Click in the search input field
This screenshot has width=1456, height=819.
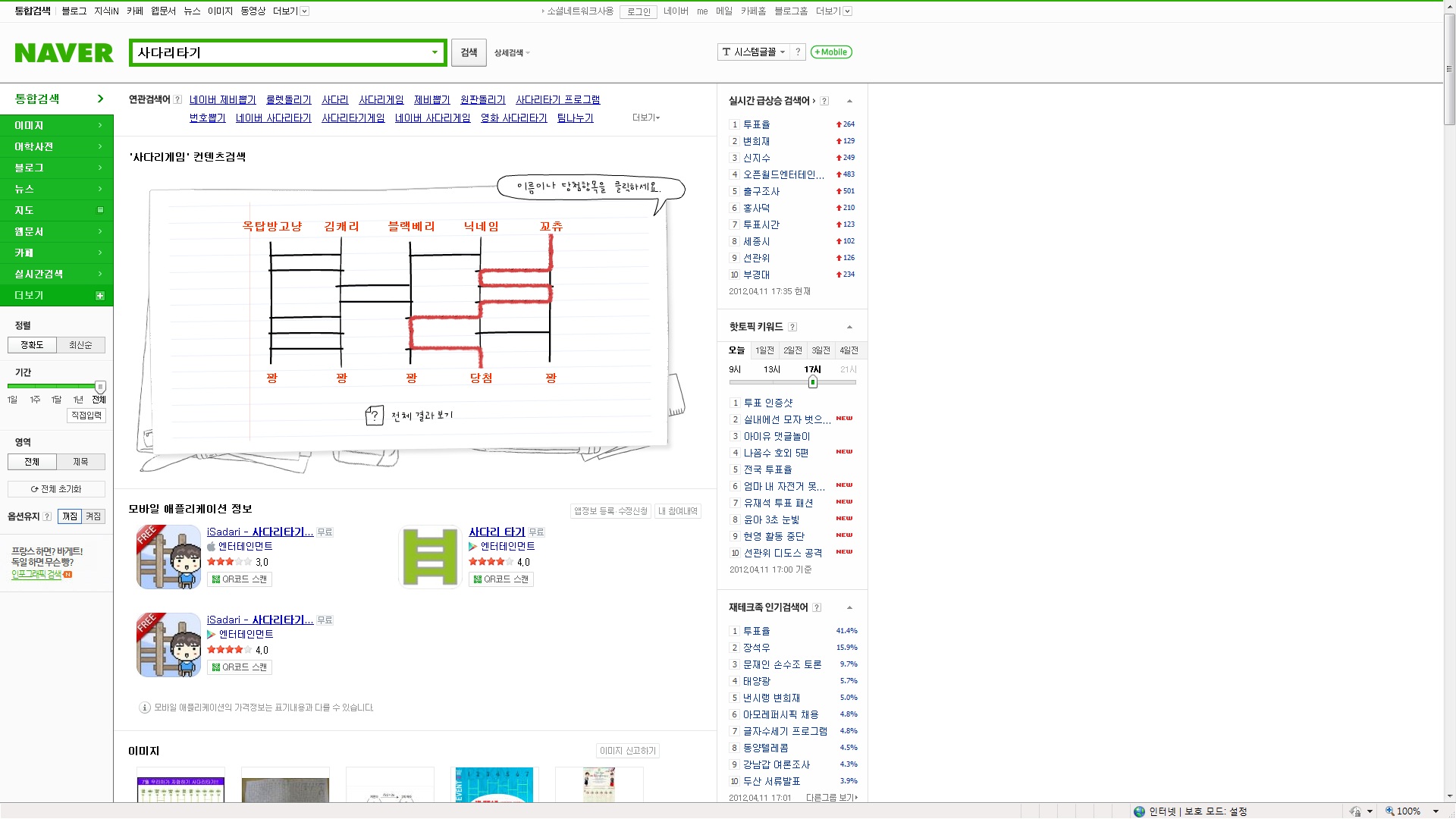pos(281,52)
